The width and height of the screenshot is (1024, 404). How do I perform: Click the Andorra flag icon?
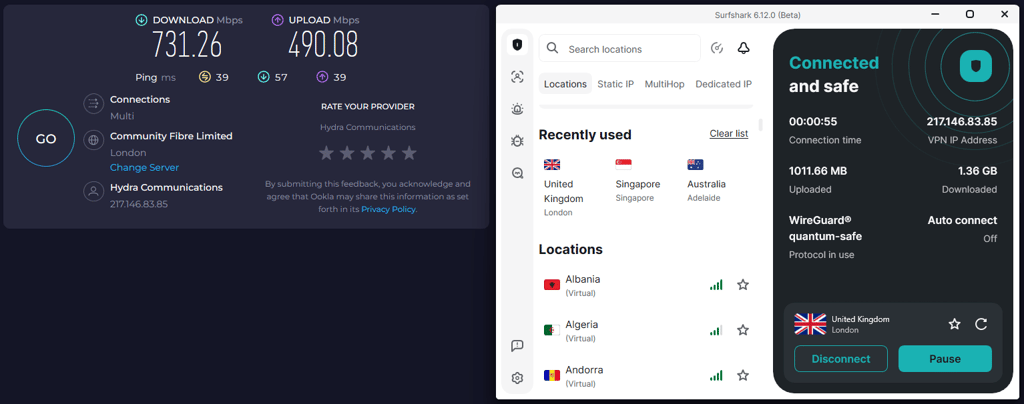[x=552, y=375]
